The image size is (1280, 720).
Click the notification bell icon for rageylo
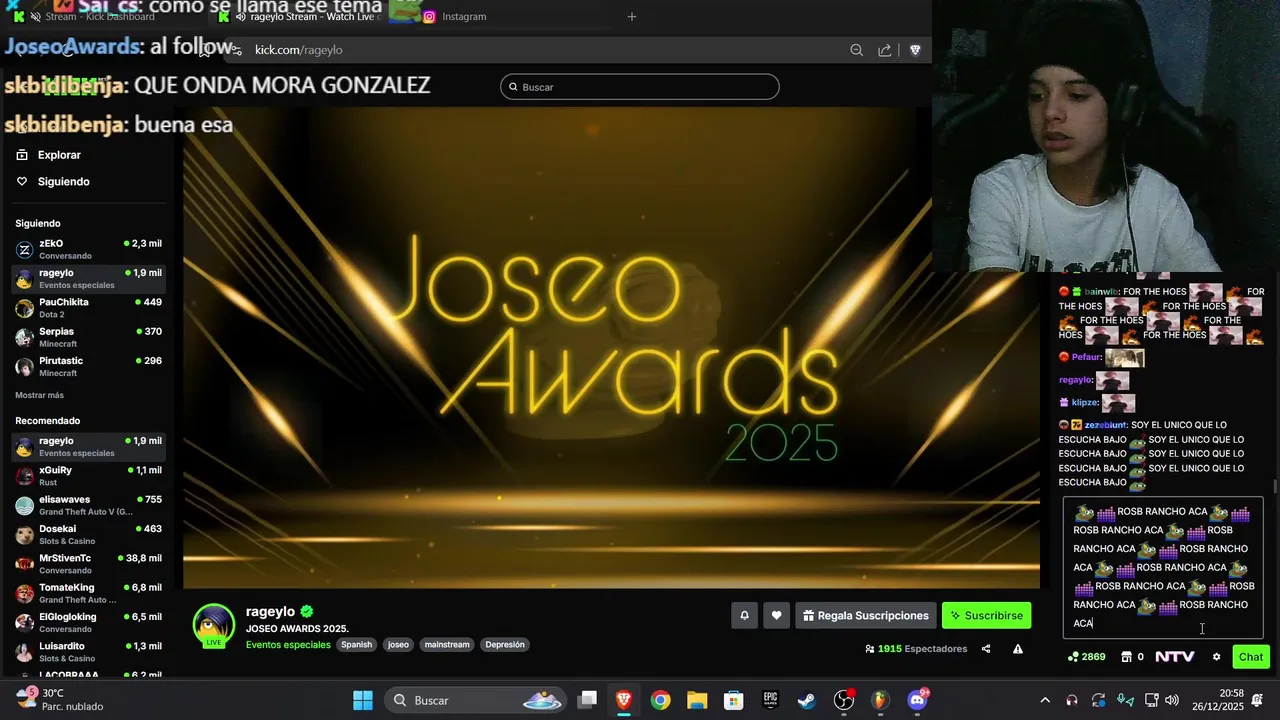point(744,616)
